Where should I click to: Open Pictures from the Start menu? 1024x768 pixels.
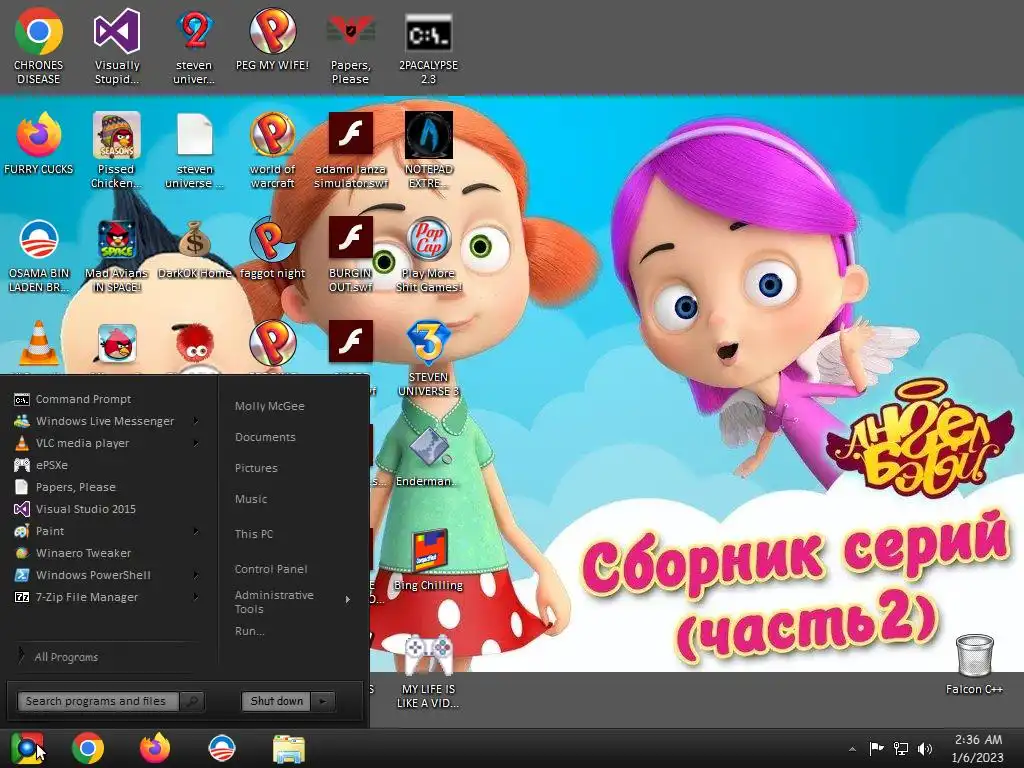click(256, 468)
